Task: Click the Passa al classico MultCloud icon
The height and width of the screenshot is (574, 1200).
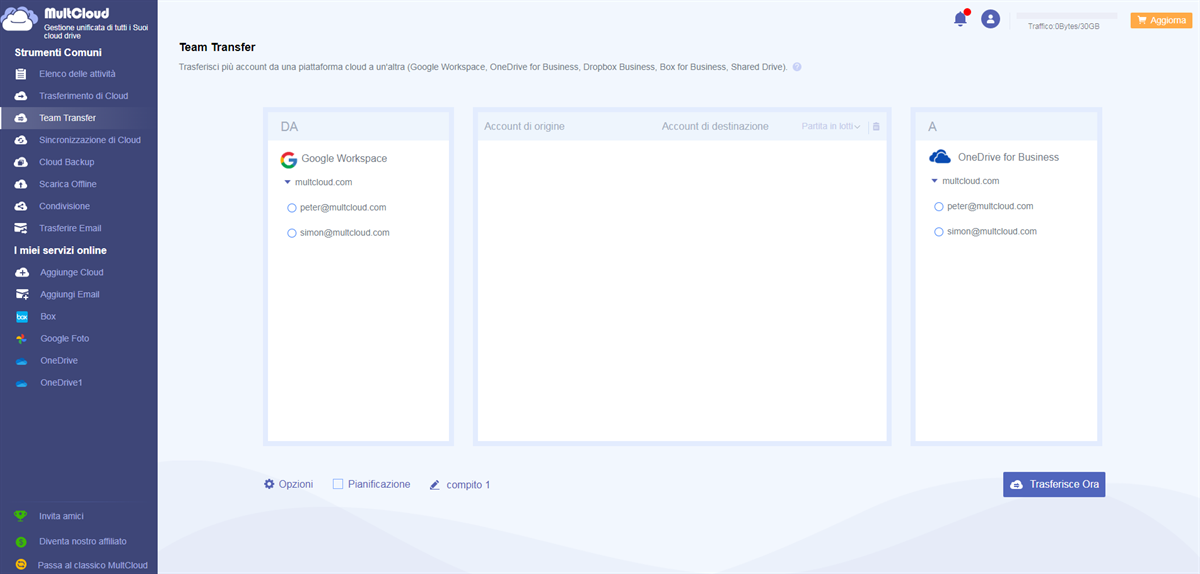Action: pos(20,565)
